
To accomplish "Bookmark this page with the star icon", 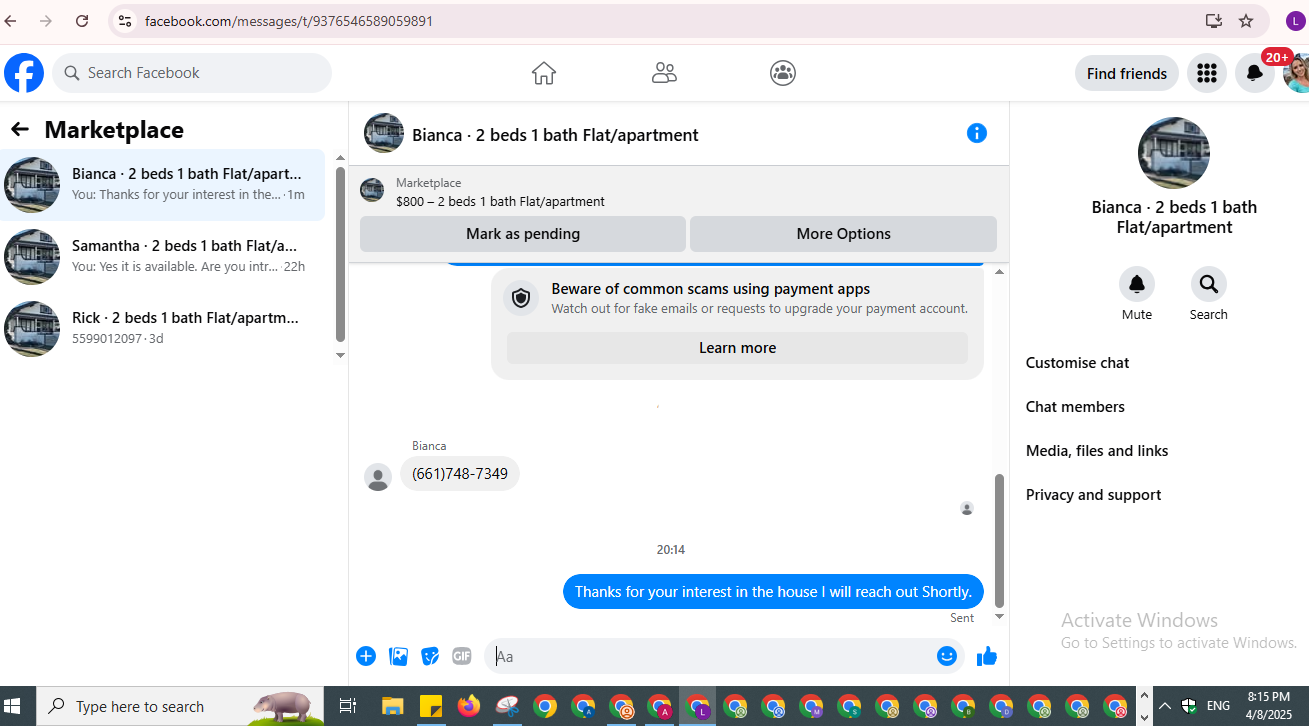I will [x=1246, y=21].
